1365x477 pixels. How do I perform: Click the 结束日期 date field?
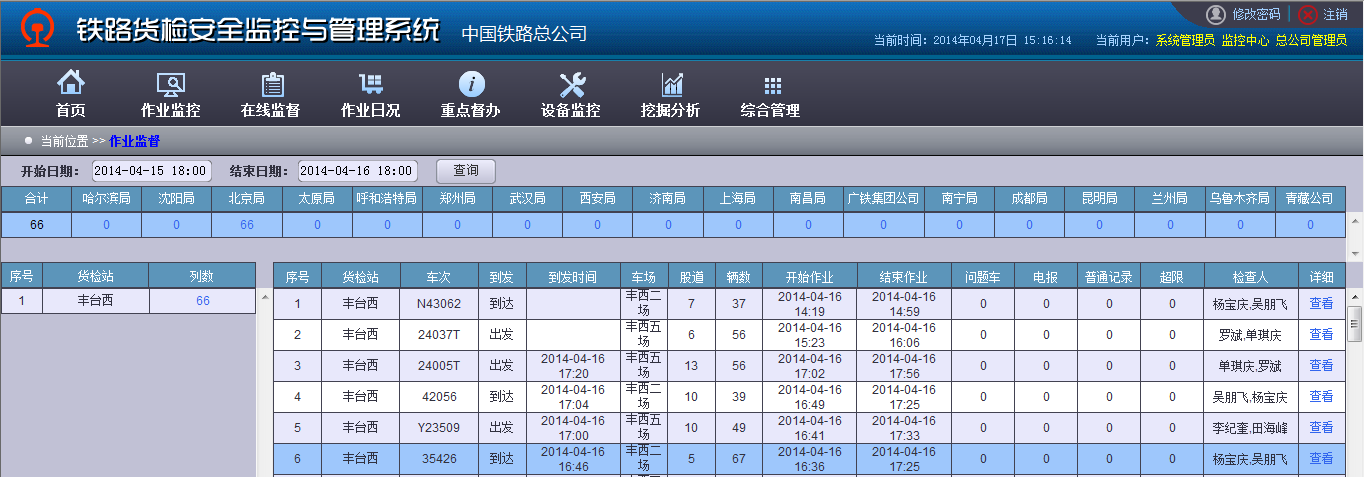[357, 171]
